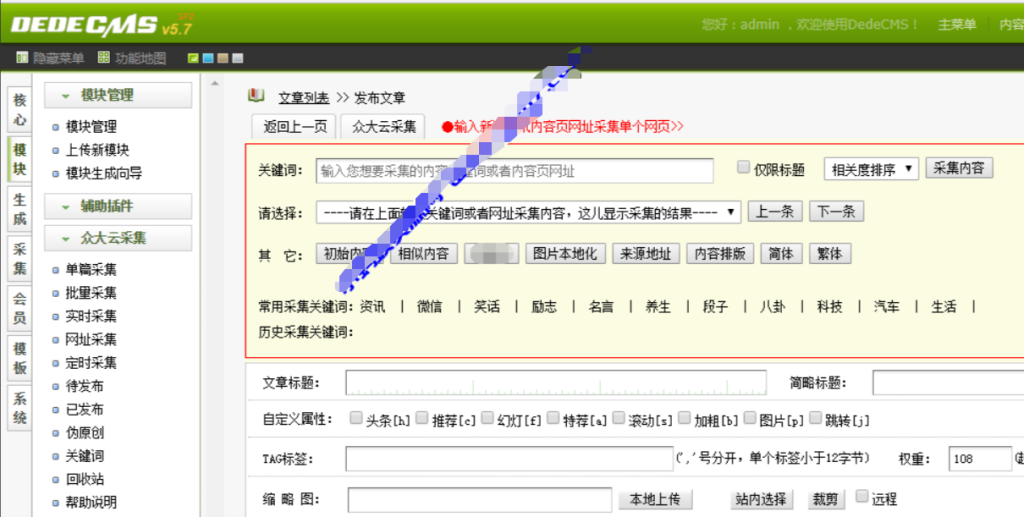The image size is (1024, 517).
Task: Click the 上一条 button
Action: coord(775,212)
